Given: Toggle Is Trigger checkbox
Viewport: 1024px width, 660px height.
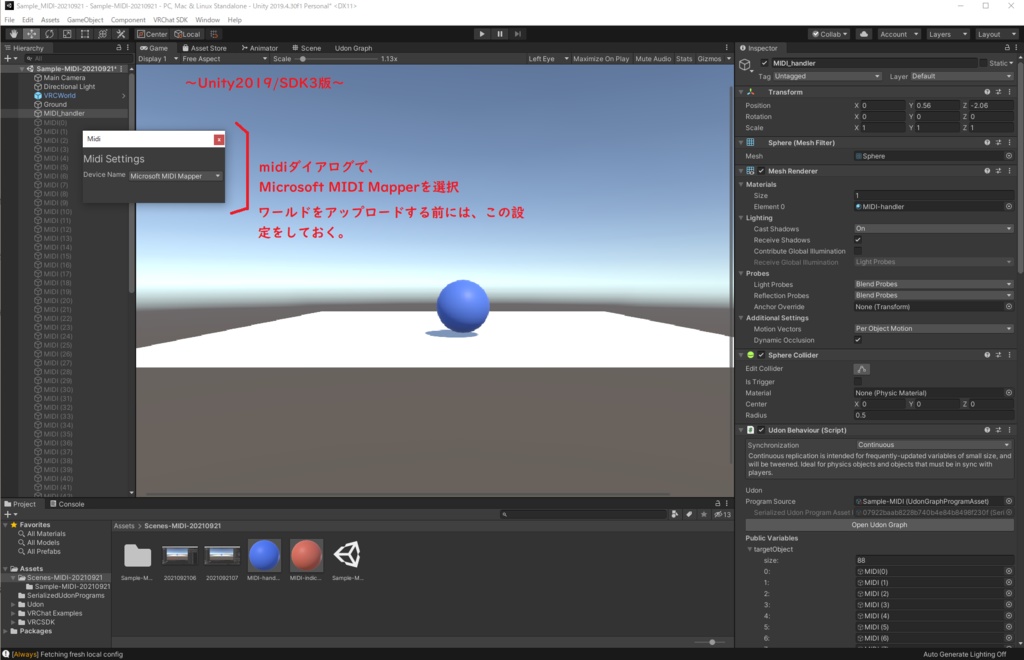Looking at the screenshot, I should pos(858,382).
